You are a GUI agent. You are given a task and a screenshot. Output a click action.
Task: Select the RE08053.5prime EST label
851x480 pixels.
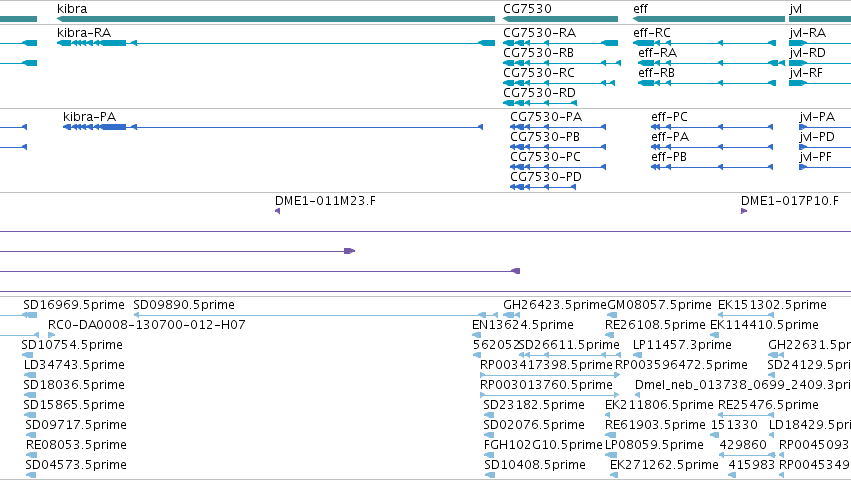click(76, 445)
